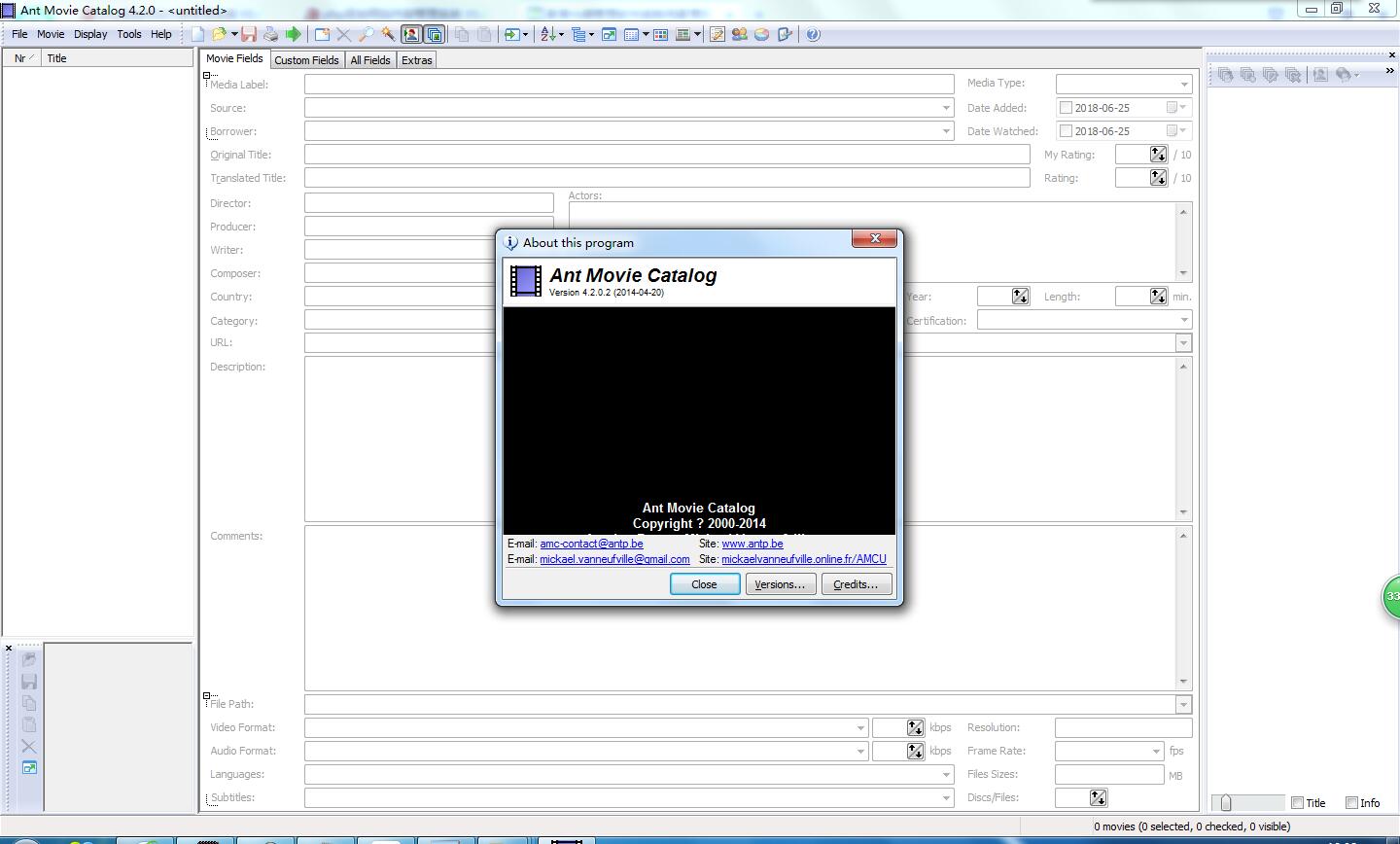The image size is (1400, 844).
Task: Click the Close button in About dialog
Action: [705, 584]
